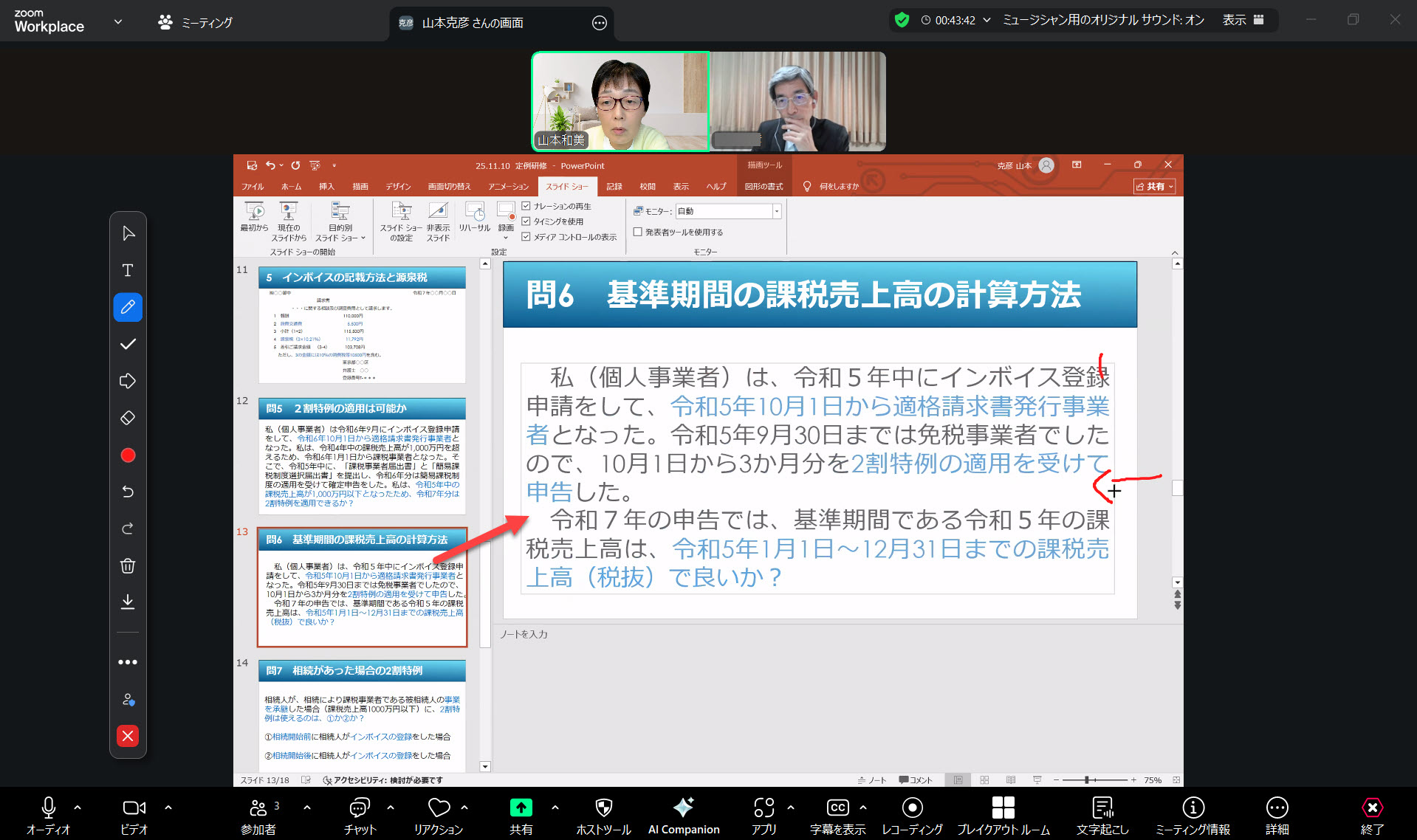This screenshot has width=1417, height=840.
Task: Expand audio options arrow next to オーディオ
Action: click(x=78, y=808)
